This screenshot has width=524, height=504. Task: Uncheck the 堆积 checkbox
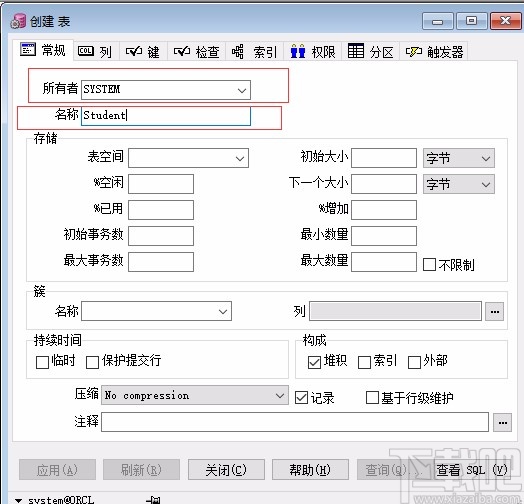(314, 362)
